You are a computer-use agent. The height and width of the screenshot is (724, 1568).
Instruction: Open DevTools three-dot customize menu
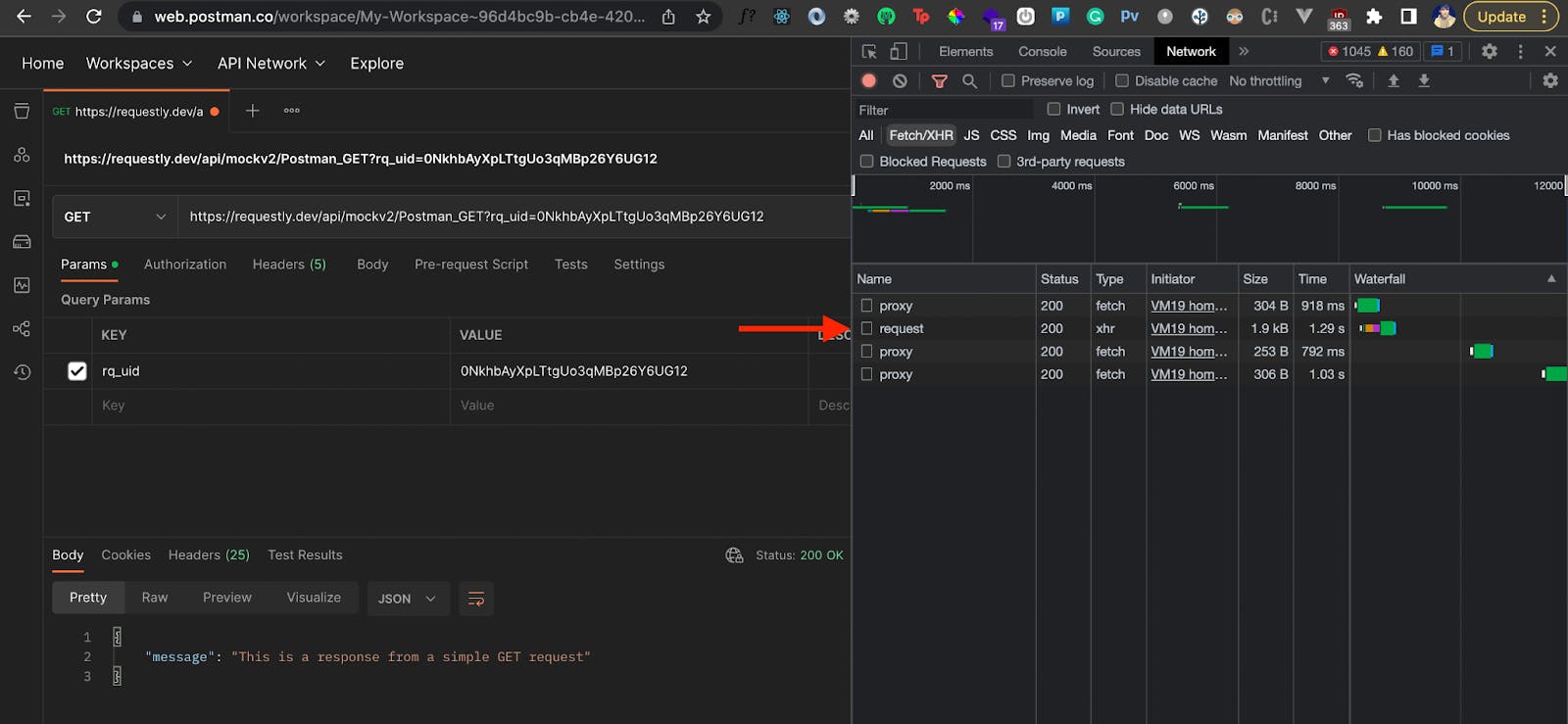coord(1520,51)
